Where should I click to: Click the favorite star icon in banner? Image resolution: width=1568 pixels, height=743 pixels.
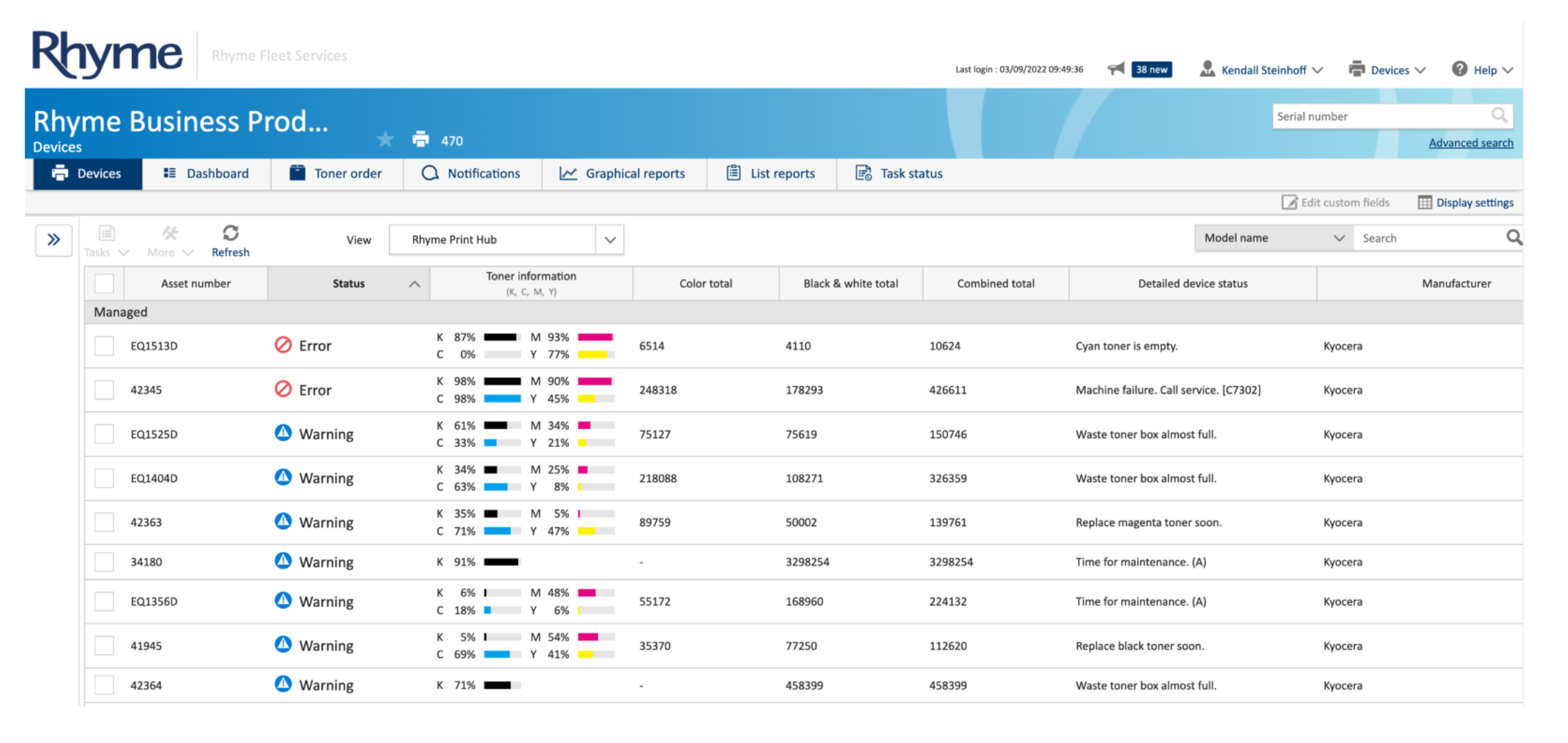[385, 139]
